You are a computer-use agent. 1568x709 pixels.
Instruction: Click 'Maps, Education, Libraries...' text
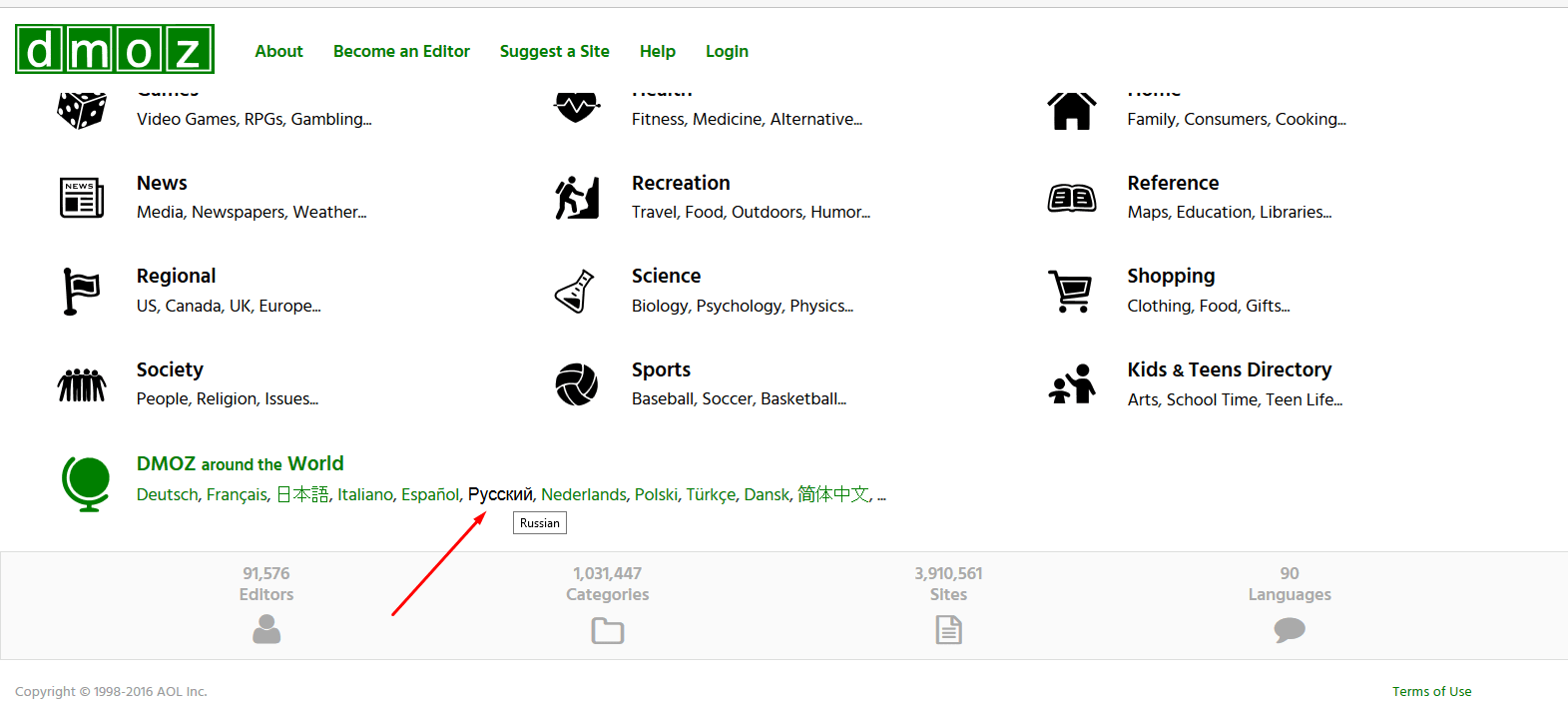(1230, 212)
